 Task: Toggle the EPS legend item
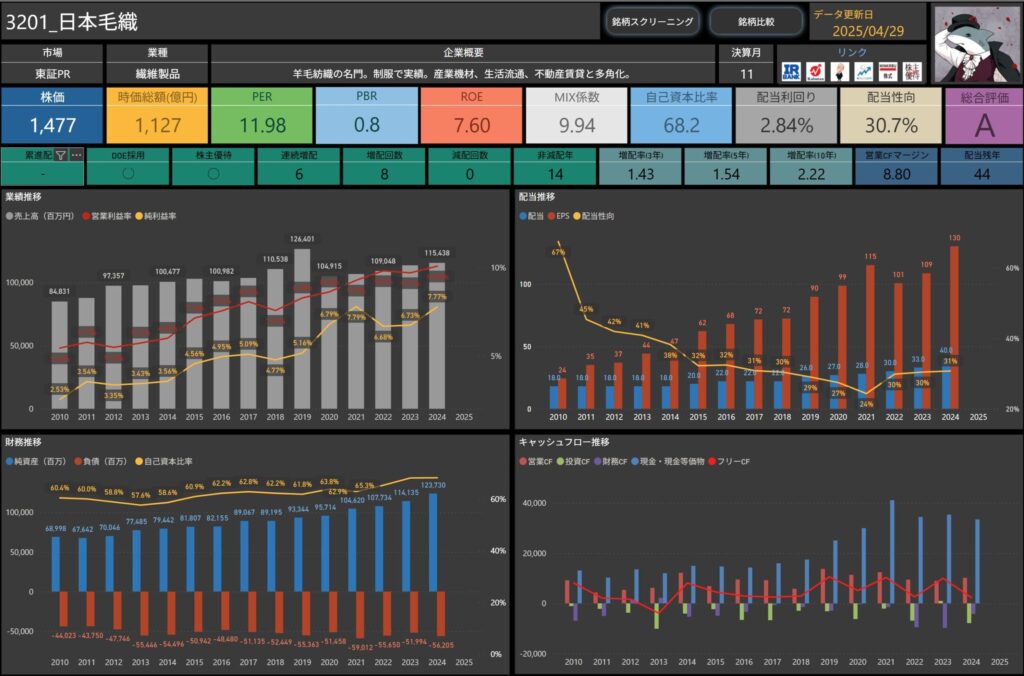click(x=558, y=216)
